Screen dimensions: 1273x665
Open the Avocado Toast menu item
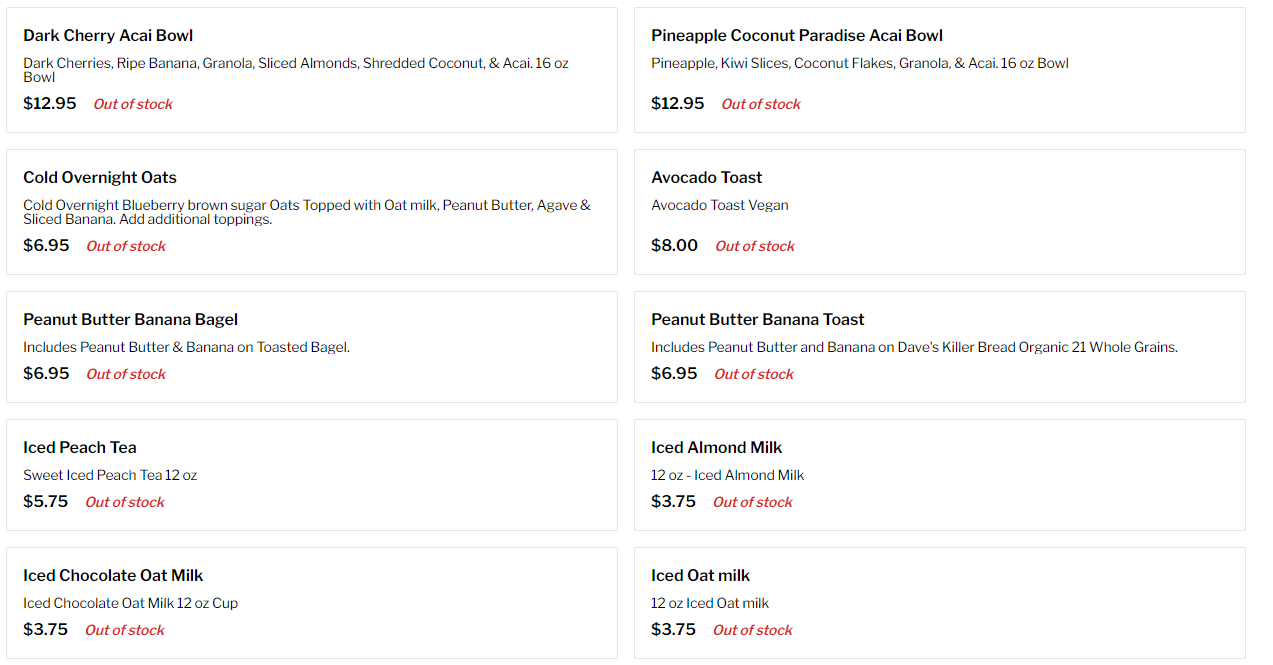[706, 178]
